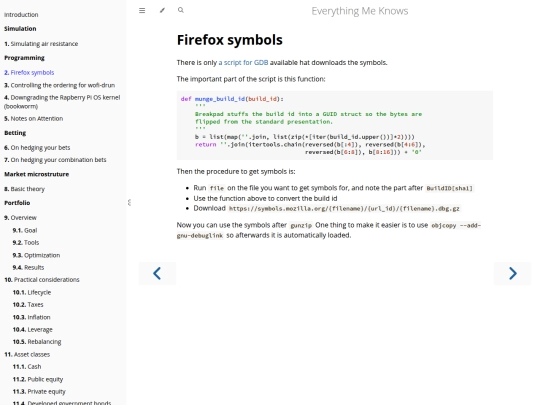
Task: Go to previous chapter arrow
Action: [157, 273]
